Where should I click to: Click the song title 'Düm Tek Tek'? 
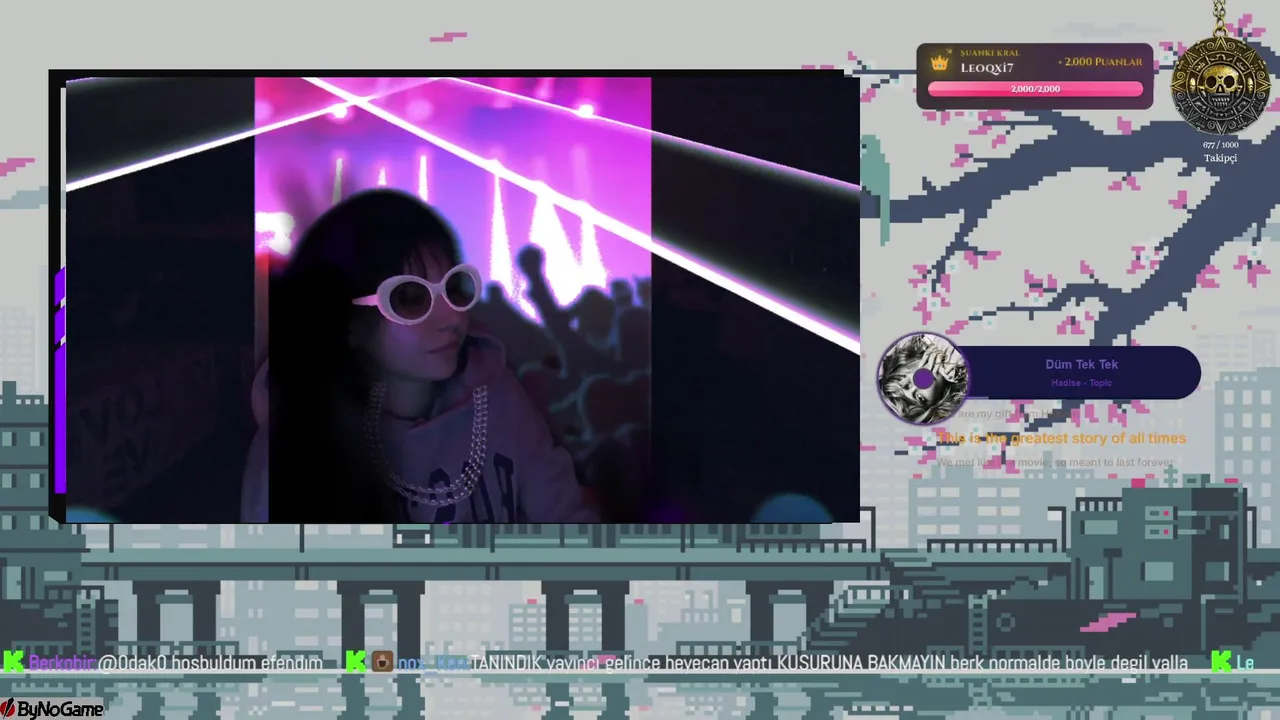click(1082, 365)
